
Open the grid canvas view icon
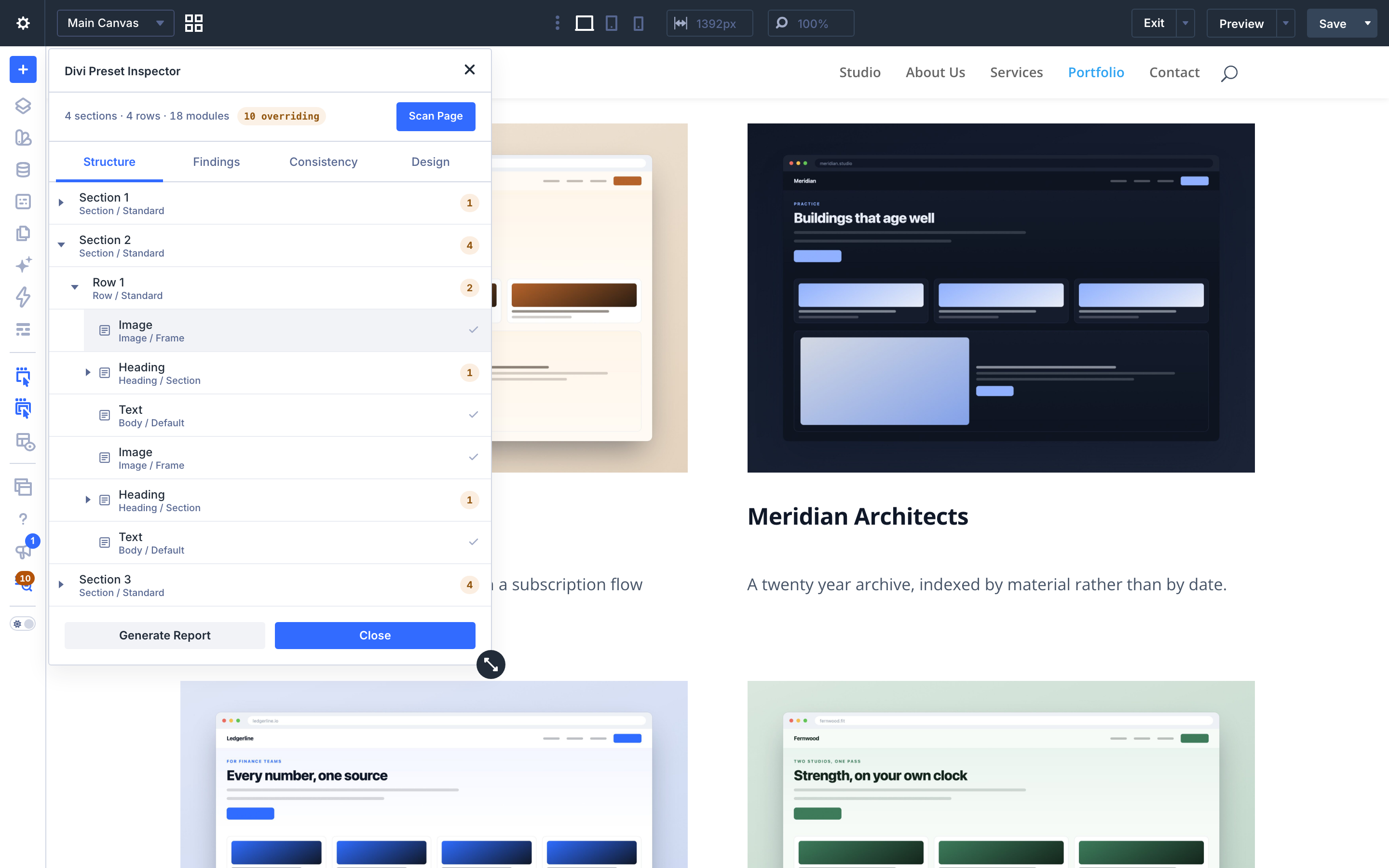coord(193,23)
